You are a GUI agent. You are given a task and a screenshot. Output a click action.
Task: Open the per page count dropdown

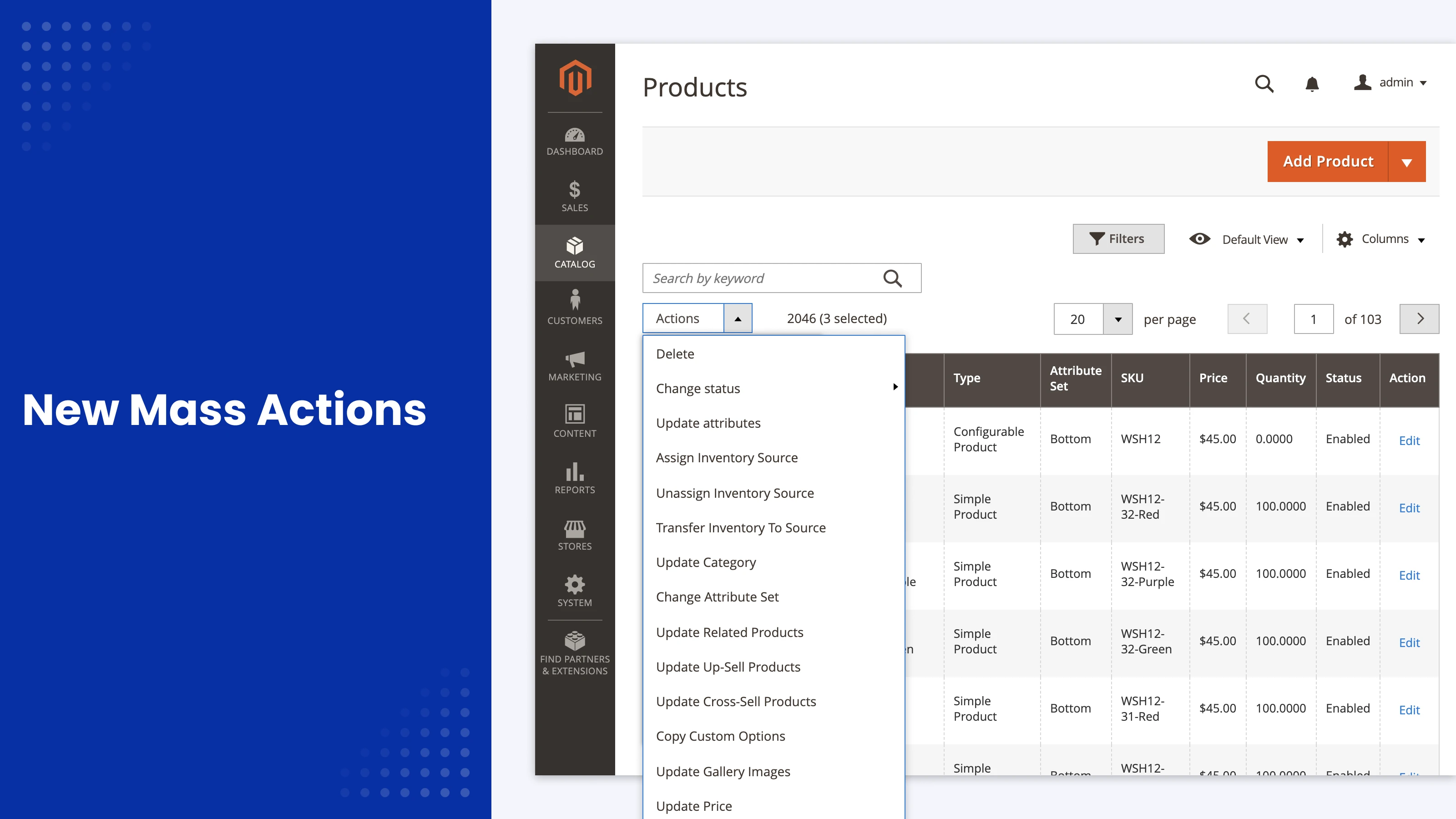(1117, 319)
